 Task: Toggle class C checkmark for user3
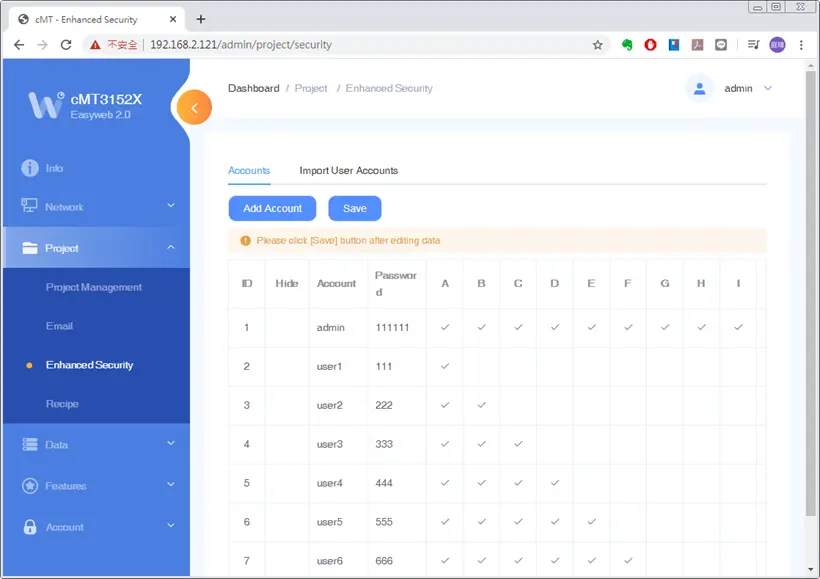coord(518,444)
